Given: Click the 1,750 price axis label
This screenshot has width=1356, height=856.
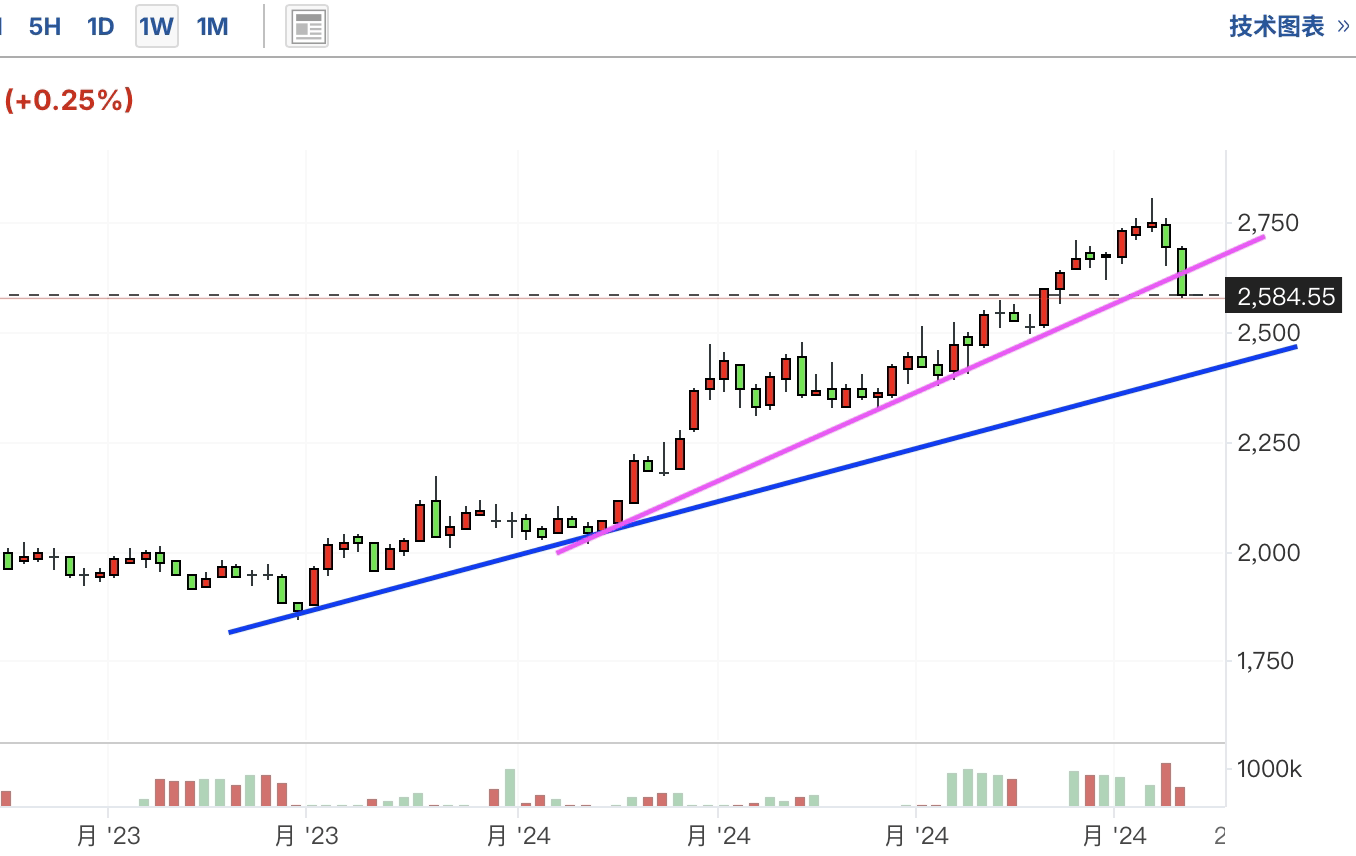Looking at the screenshot, I should [1268, 661].
